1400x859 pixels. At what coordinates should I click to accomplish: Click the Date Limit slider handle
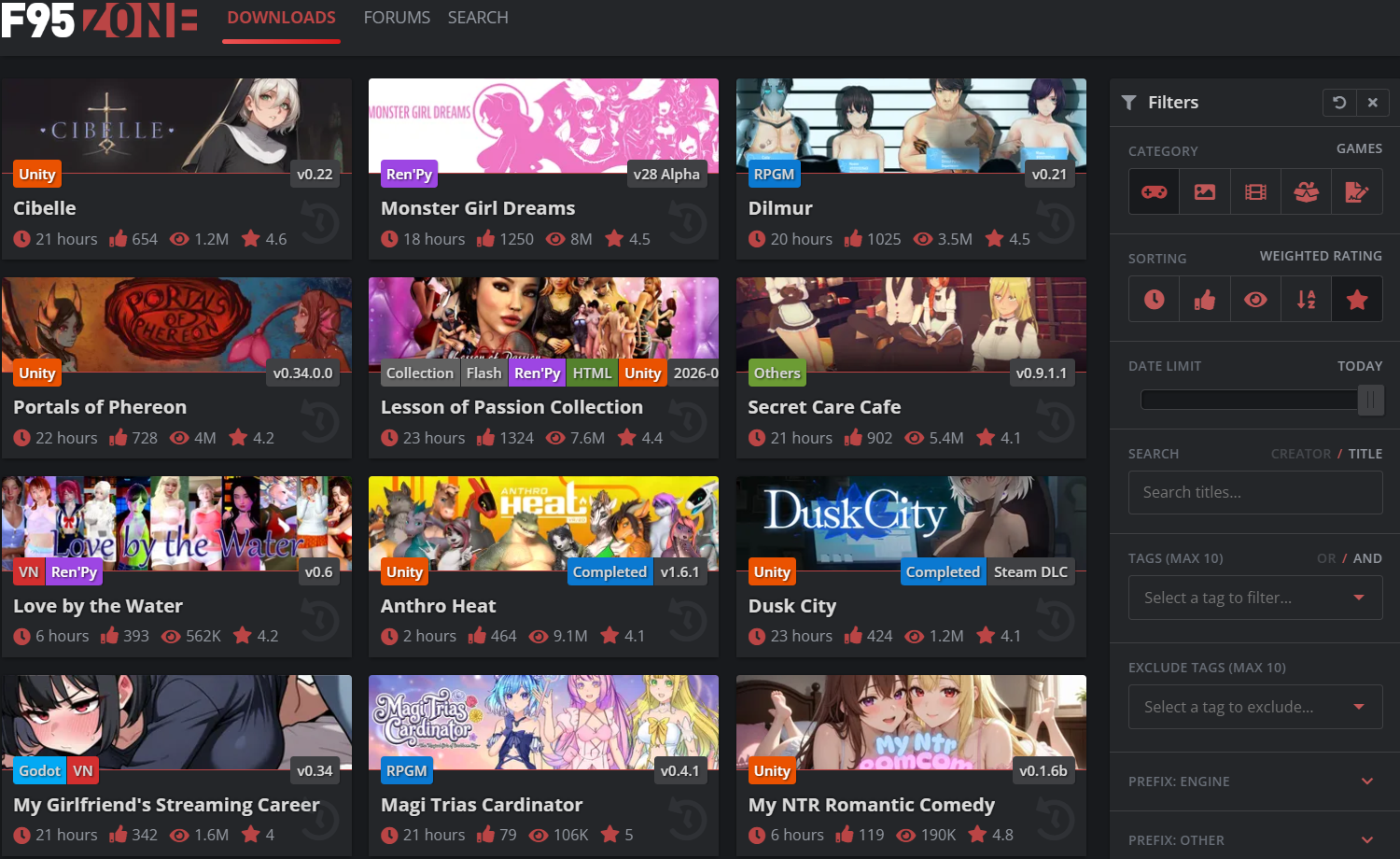(x=1371, y=400)
